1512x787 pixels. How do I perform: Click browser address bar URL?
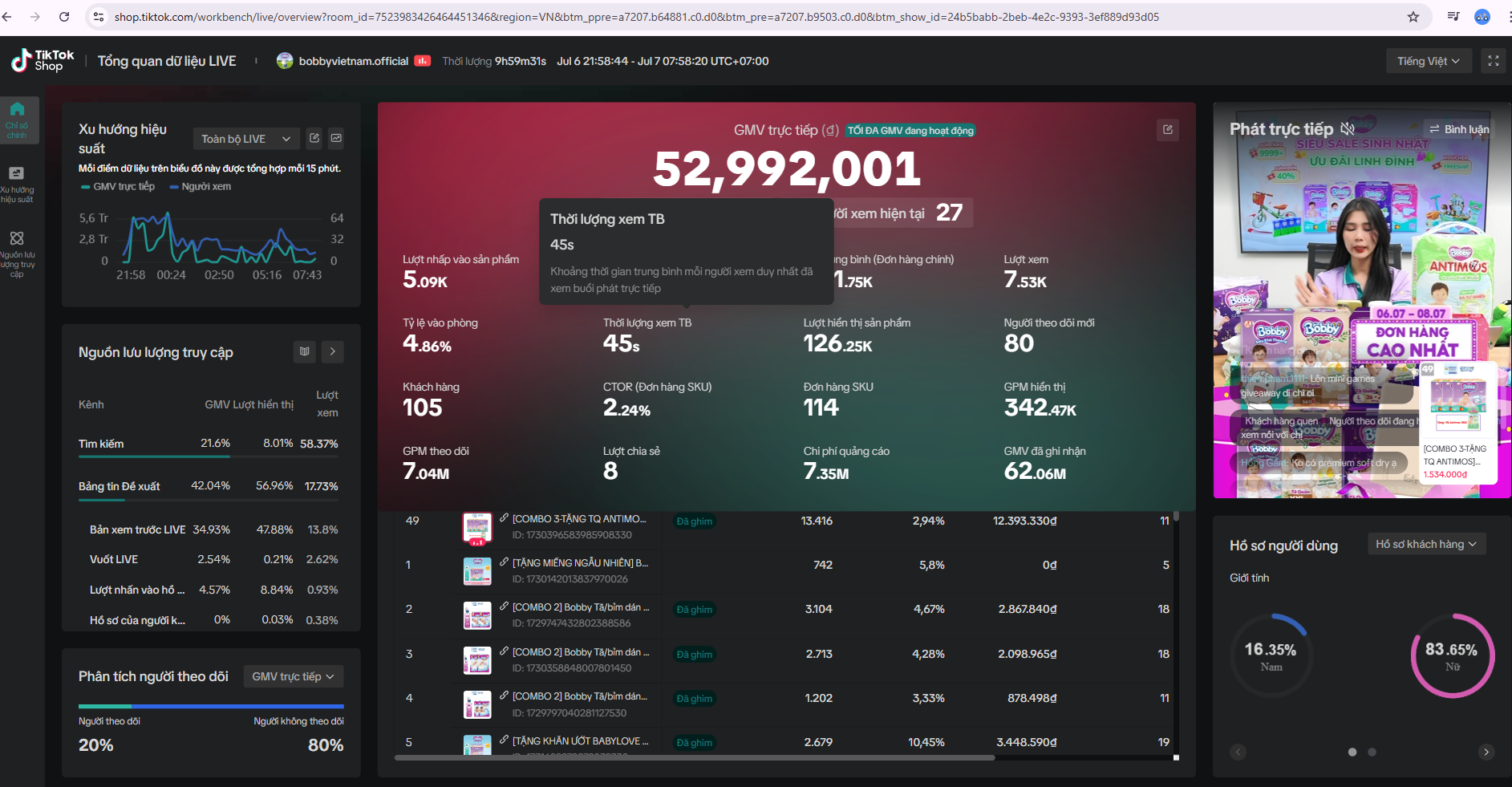coord(636,17)
